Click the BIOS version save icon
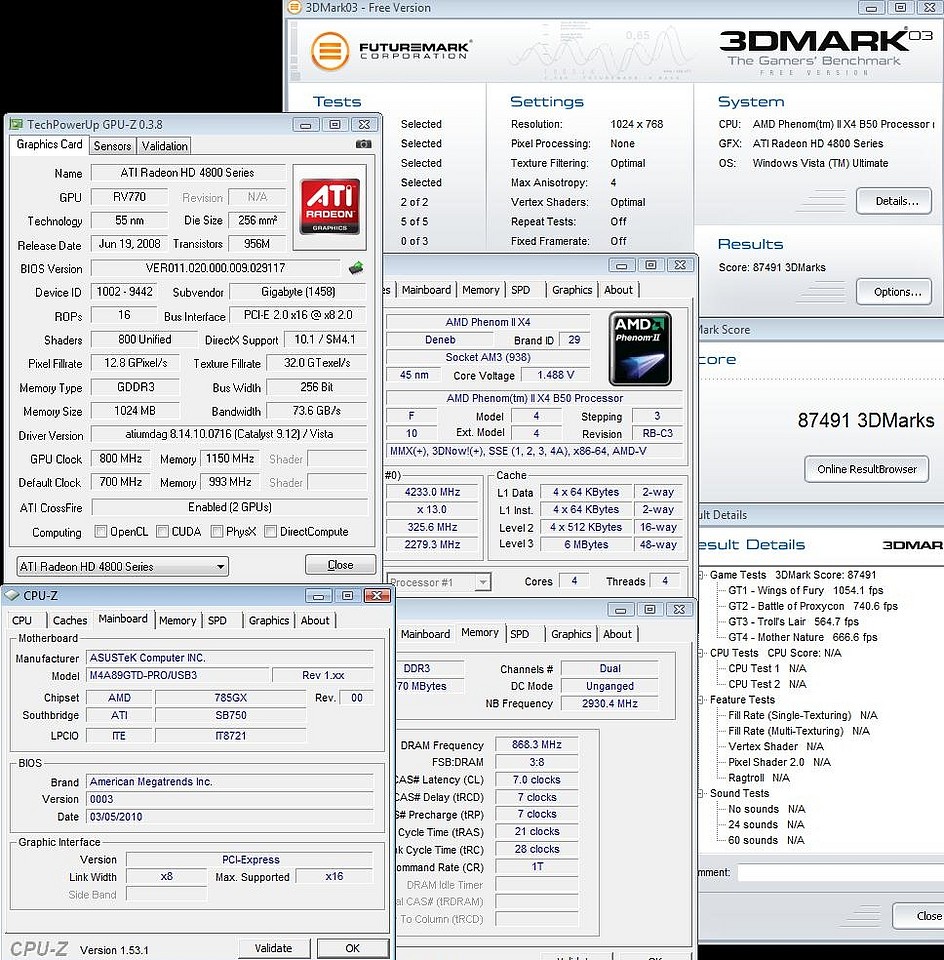944x960 pixels. [x=356, y=268]
